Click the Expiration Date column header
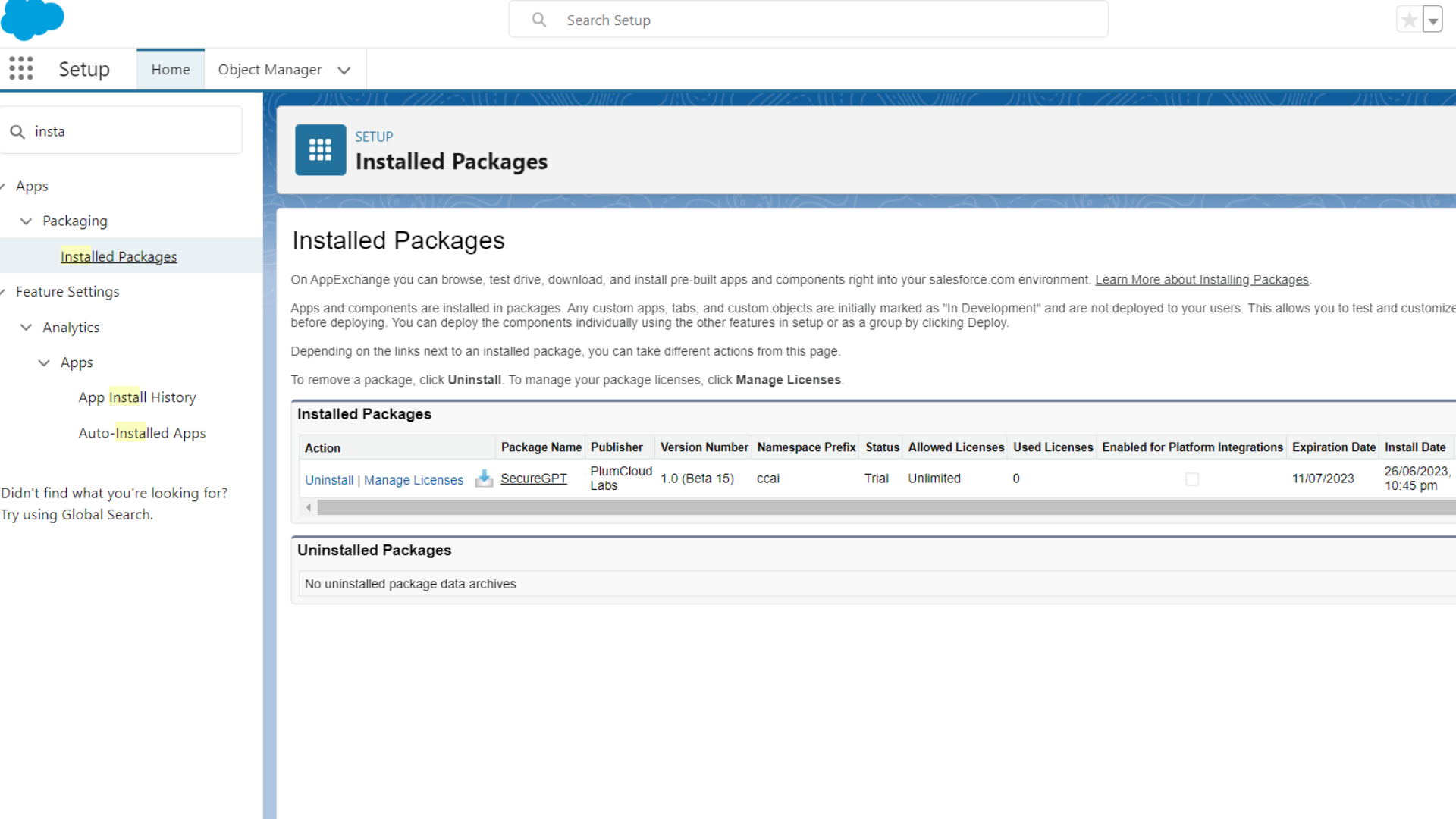The height and width of the screenshot is (819, 1456). click(x=1334, y=447)
